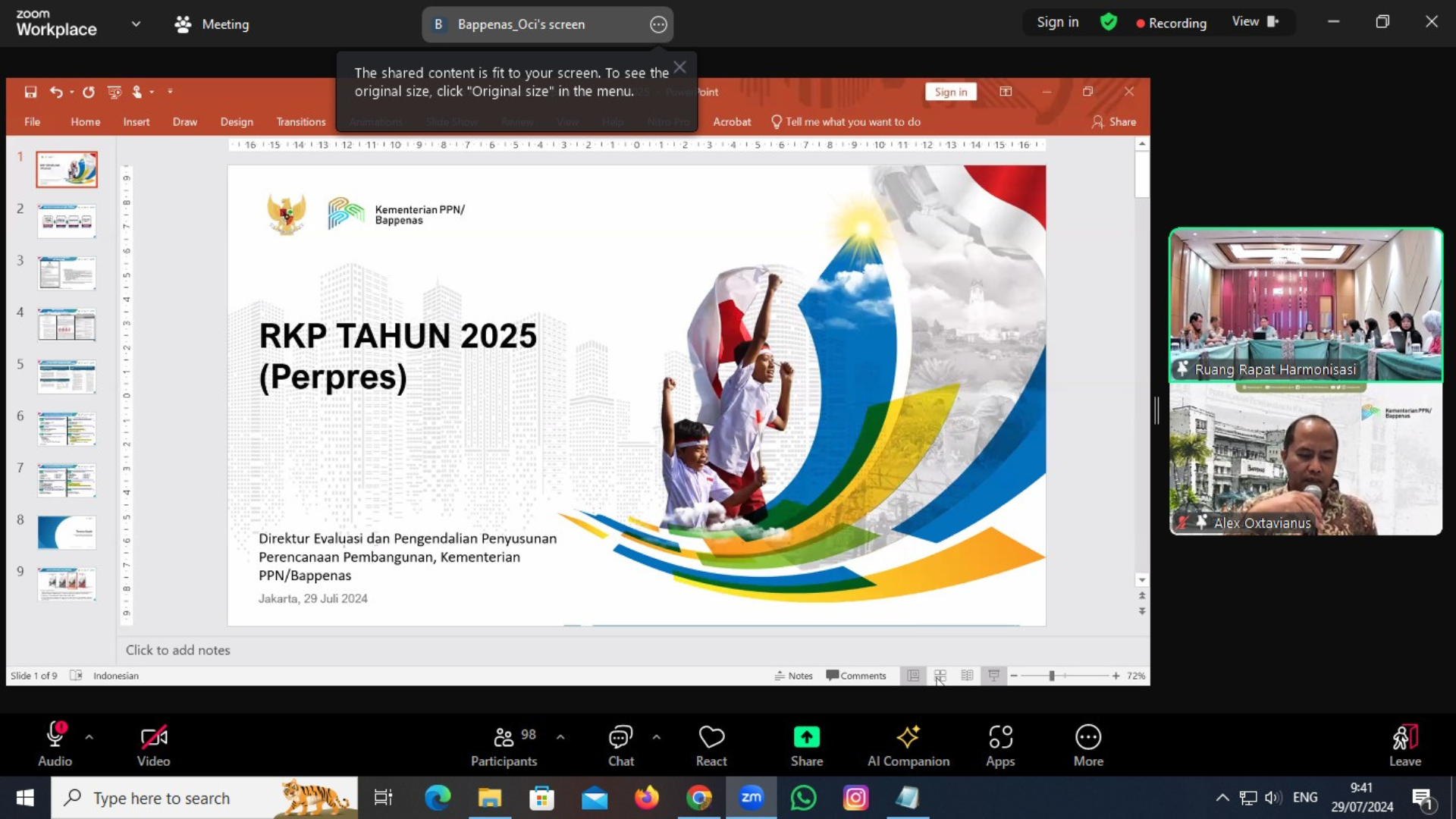Select slide 5 thumbnail
This screenshot has height=819, width=1456.
[67, 377]
